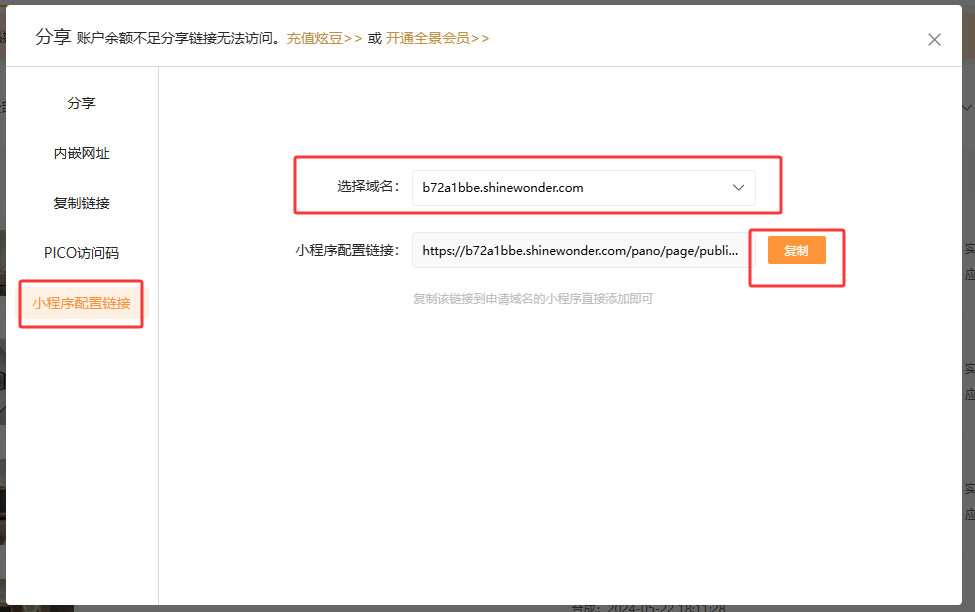
Task: Click inside the mini-program link URL field
Action: coord(580,251)
